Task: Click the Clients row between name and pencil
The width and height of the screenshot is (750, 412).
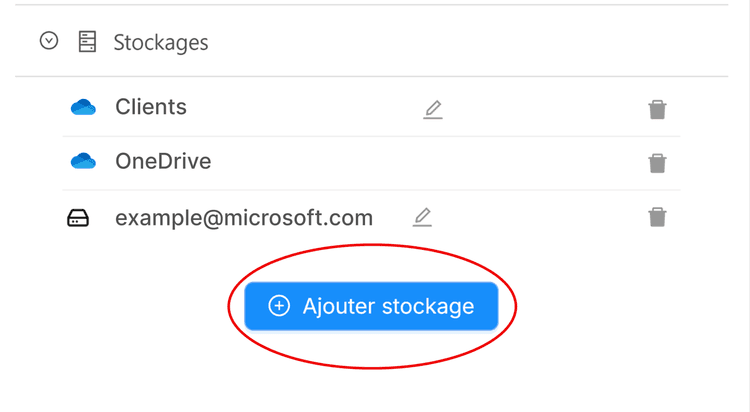Action: (300, 108)
